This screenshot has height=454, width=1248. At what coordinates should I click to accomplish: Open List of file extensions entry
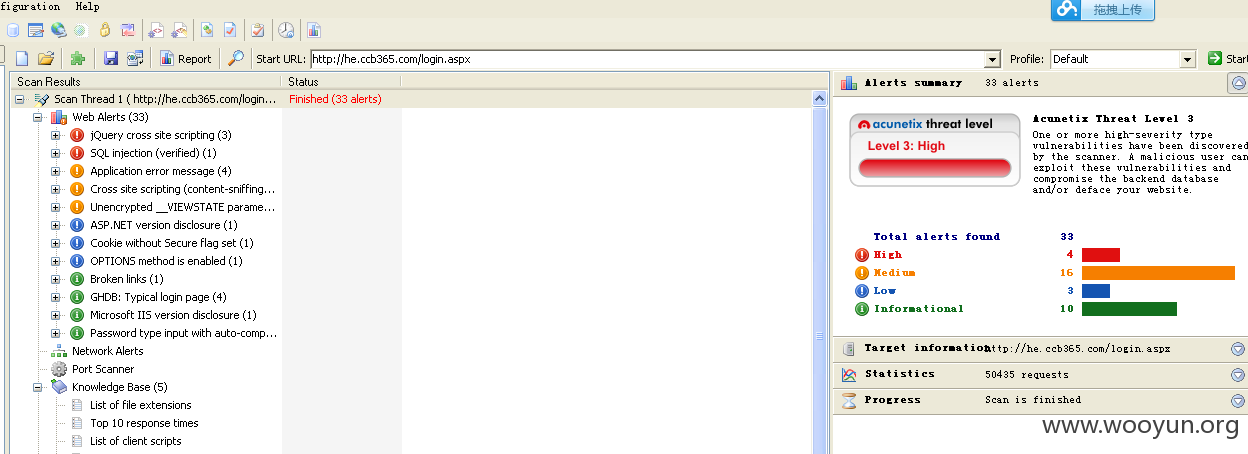141,405
